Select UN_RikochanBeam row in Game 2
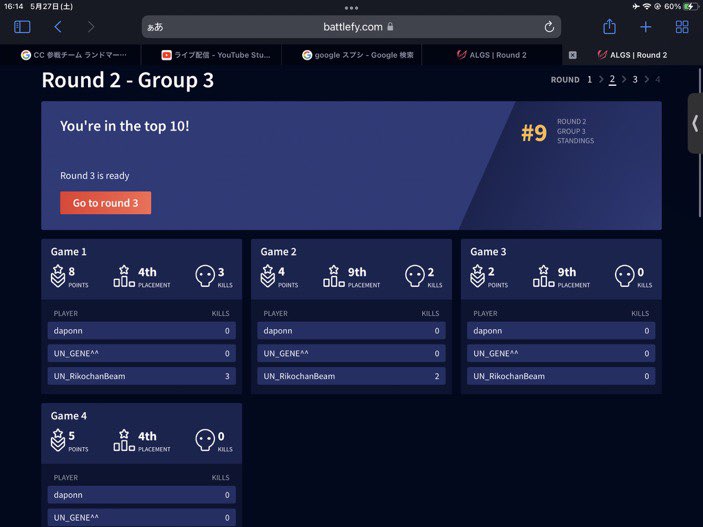Viewport: 703px width, 527px height. pos(352,376)
